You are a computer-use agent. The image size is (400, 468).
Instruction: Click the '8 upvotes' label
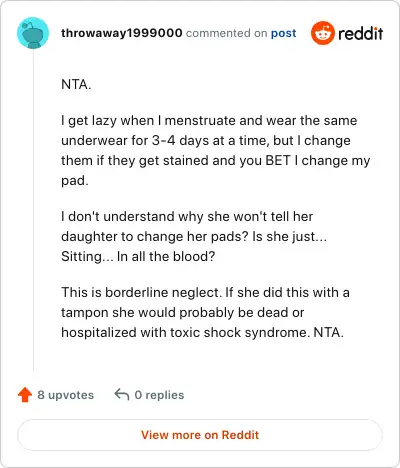coord(66,395)
